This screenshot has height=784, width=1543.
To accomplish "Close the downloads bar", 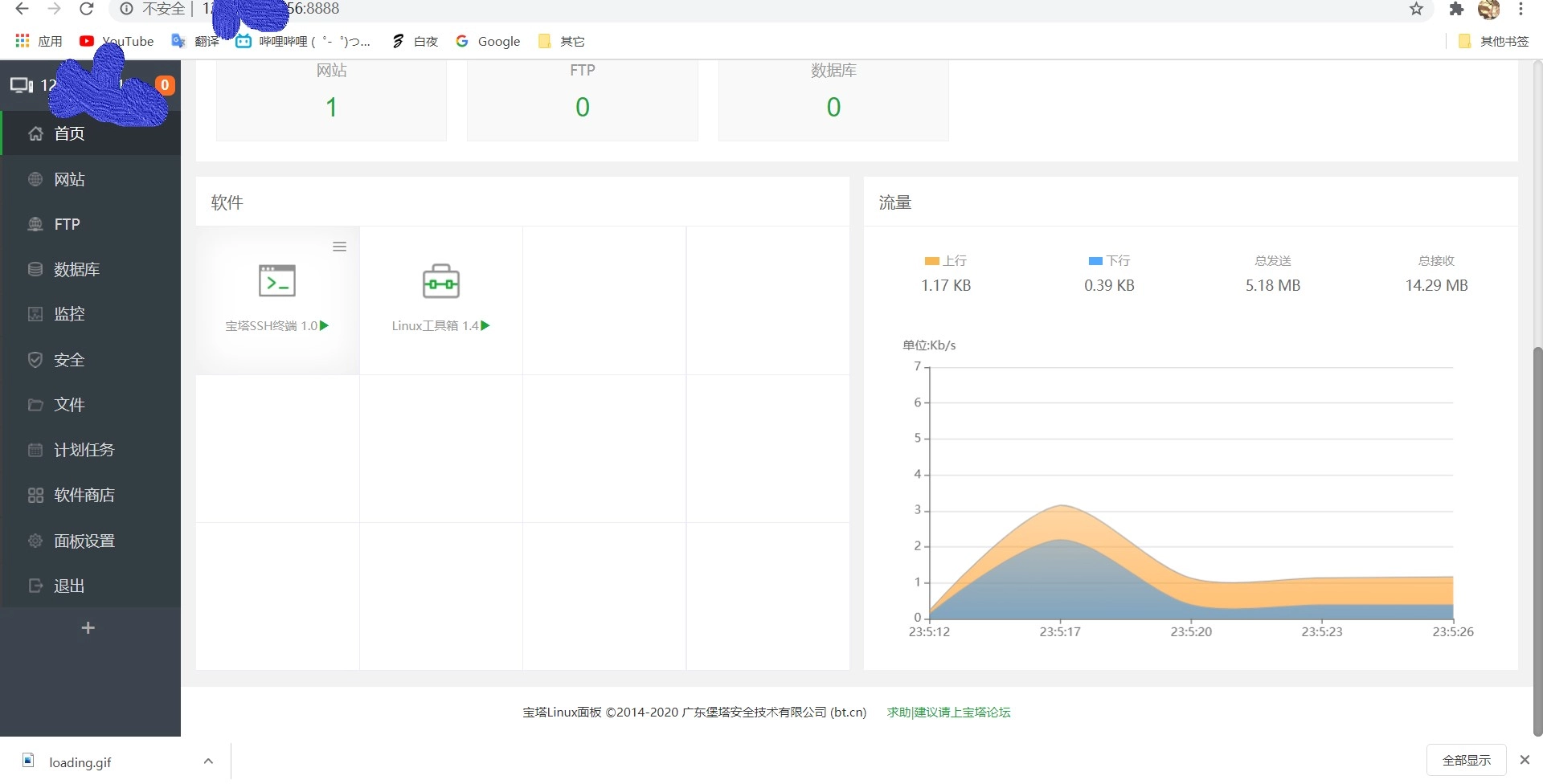I will (1525, 760).
